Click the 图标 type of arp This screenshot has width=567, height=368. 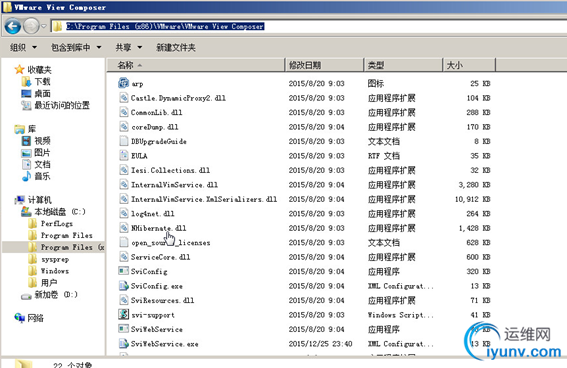pos(376,84)
